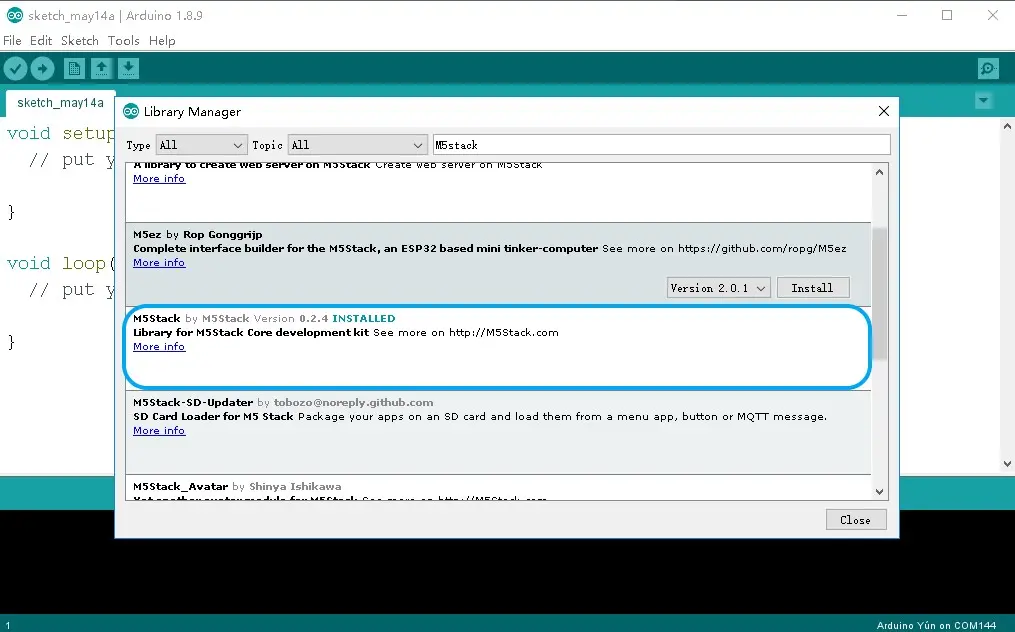Viewport: 1015px width, 632px height.
Task: Click the editor scrollbar up arrow
Action: [1007, 126]
